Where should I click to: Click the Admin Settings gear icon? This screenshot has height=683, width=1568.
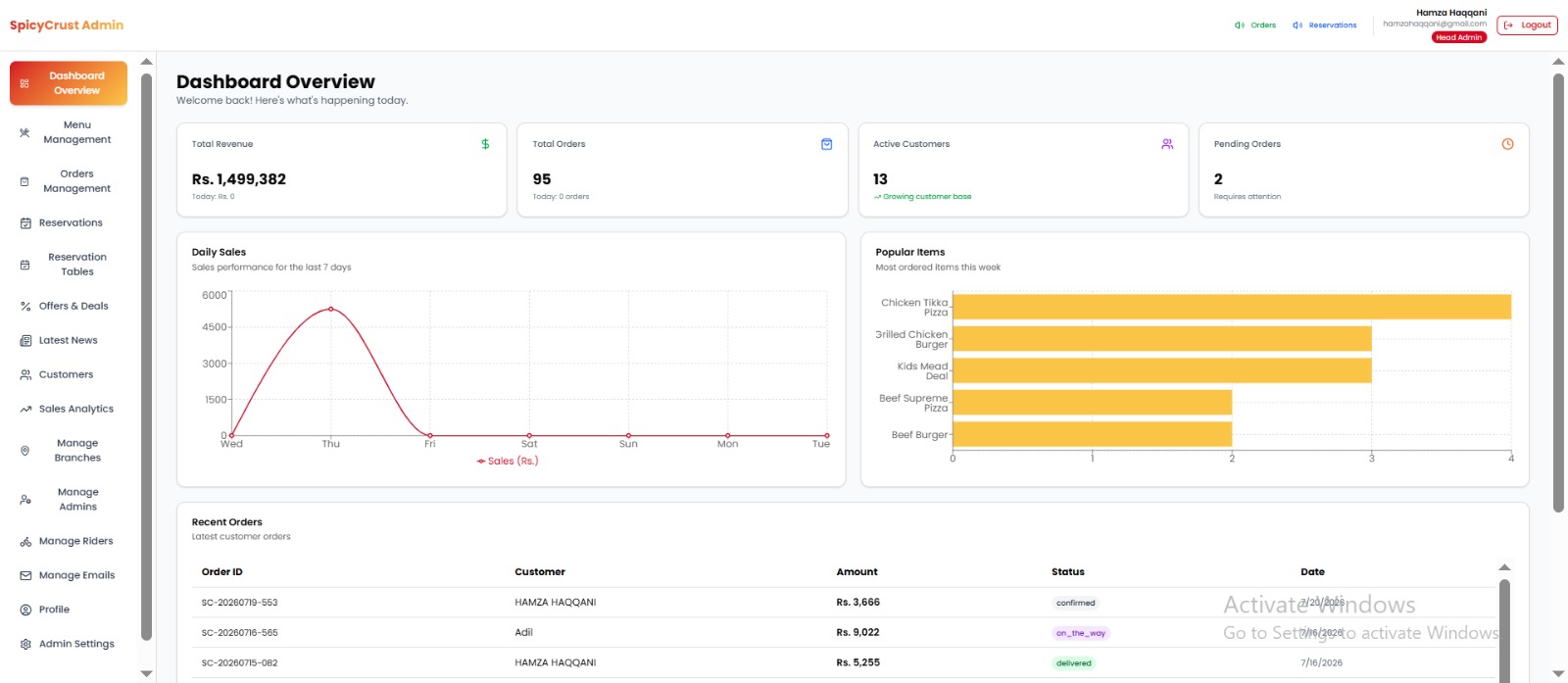pyautogui.click(x=25, y=645)
